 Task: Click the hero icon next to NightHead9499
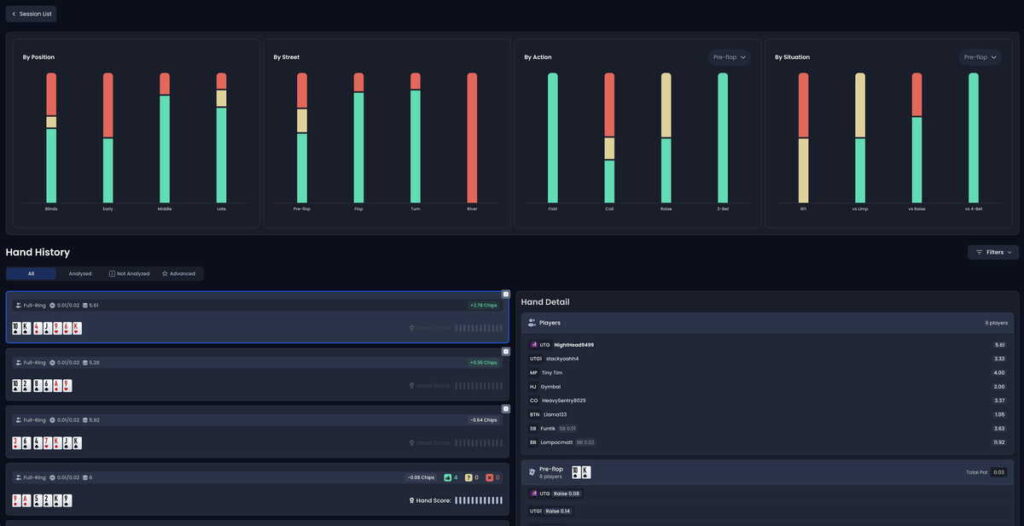click(x=533, y=345)
